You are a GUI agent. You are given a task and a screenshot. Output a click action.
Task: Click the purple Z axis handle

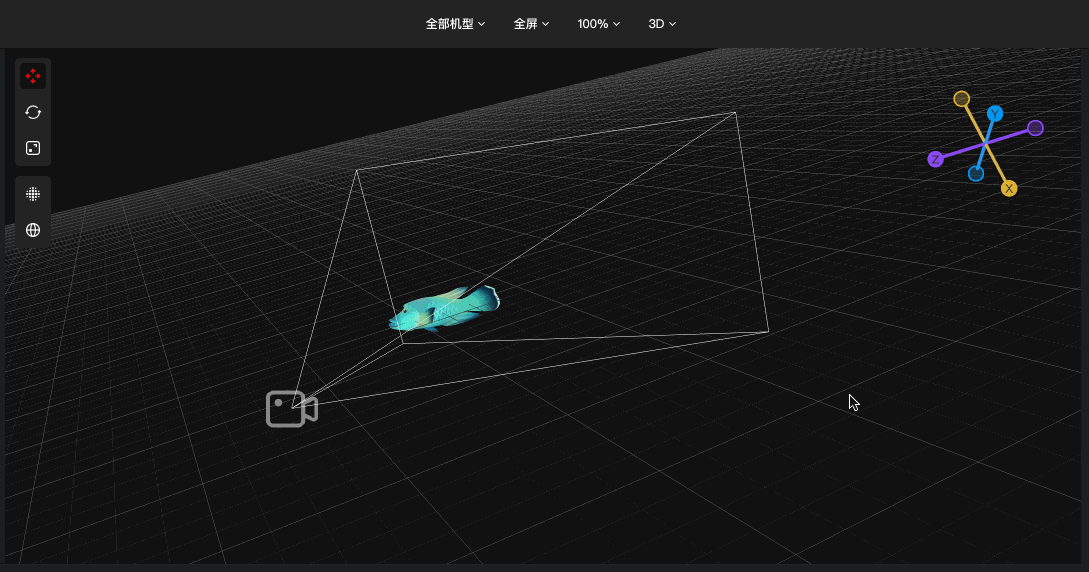936,159
